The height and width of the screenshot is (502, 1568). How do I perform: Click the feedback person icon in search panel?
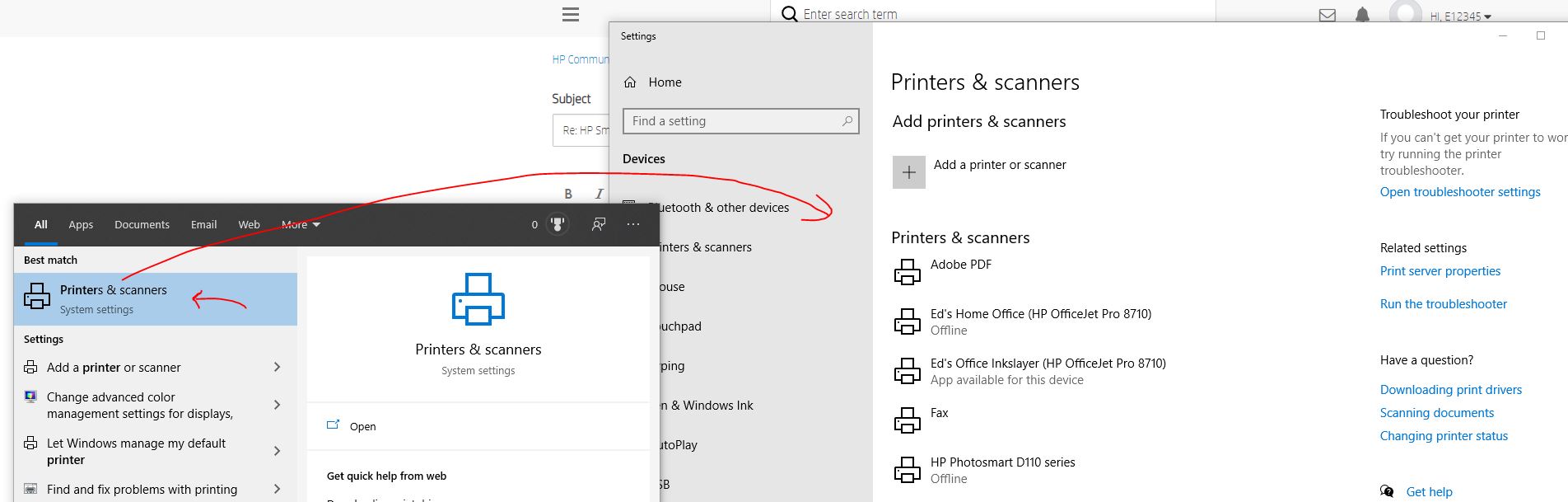pyautogui.click(x=599, y=224)
